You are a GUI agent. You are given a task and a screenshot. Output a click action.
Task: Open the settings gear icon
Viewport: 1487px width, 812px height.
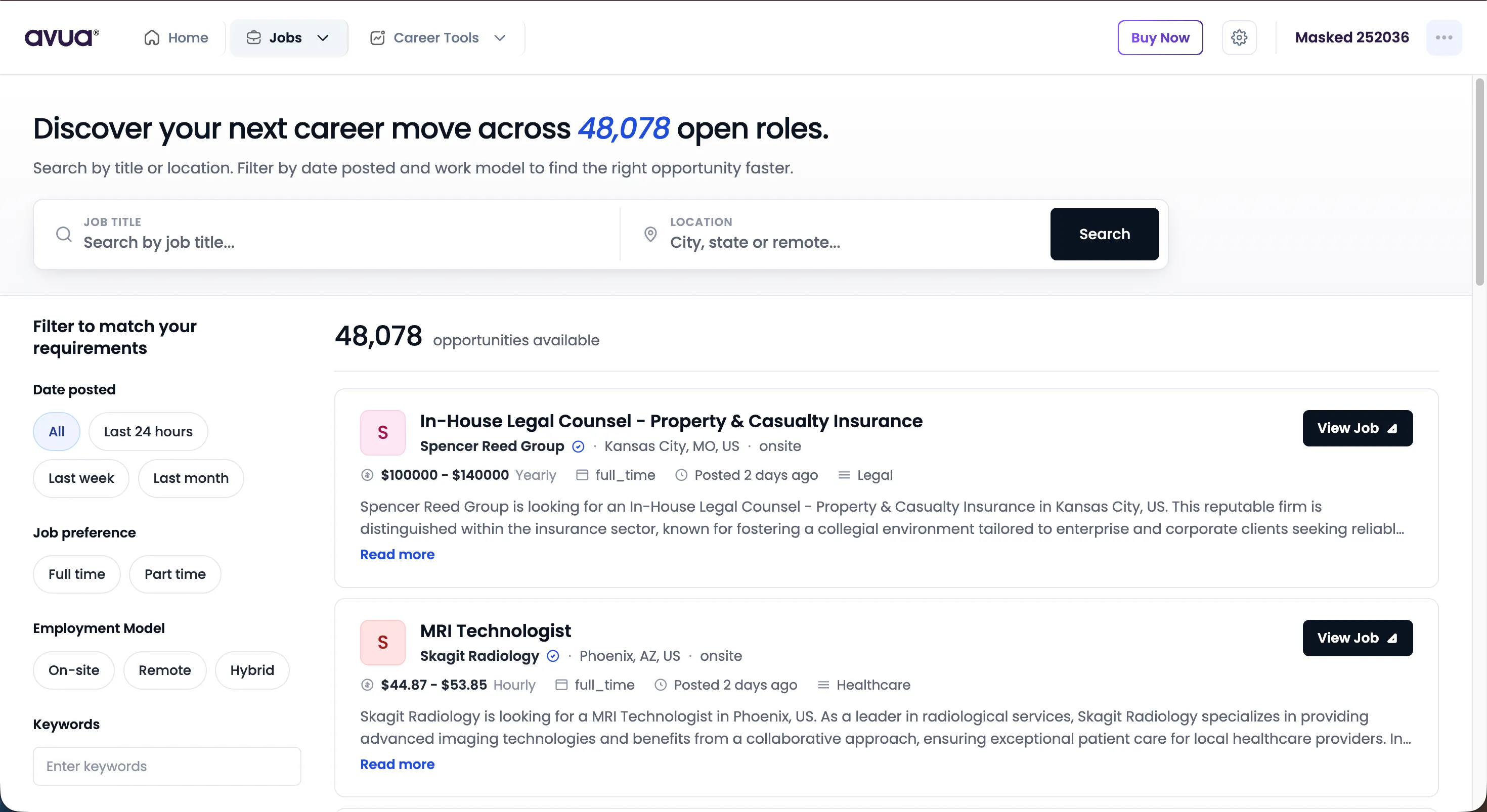[x=1239, y=37]
